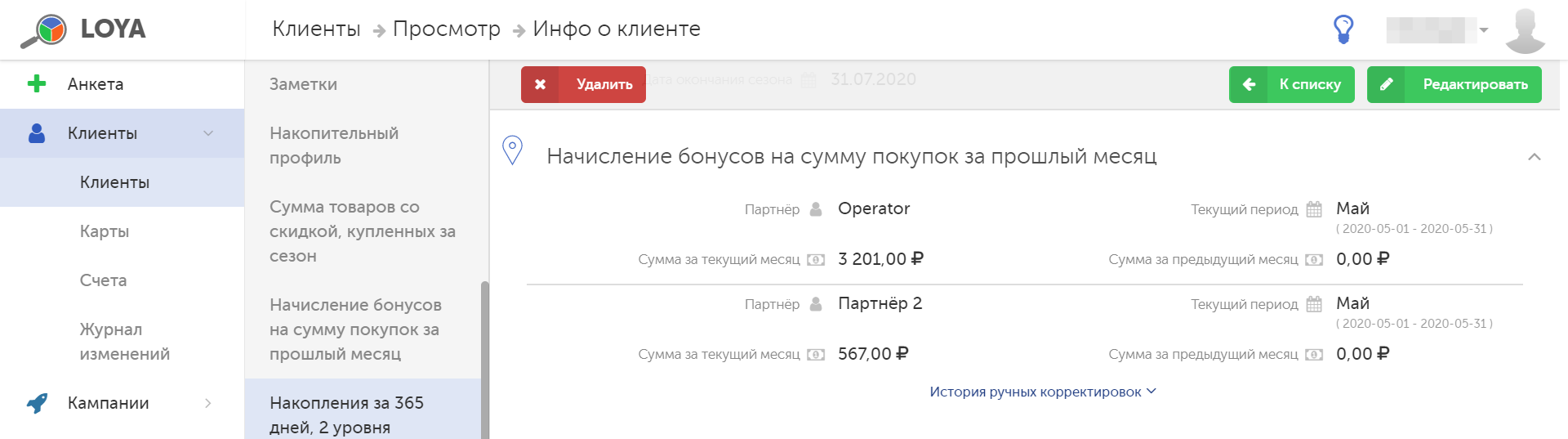Click the red X icon on Удалить
Image resolution: width=1568 pixels, height=439 pixels.
click(540, 84)
